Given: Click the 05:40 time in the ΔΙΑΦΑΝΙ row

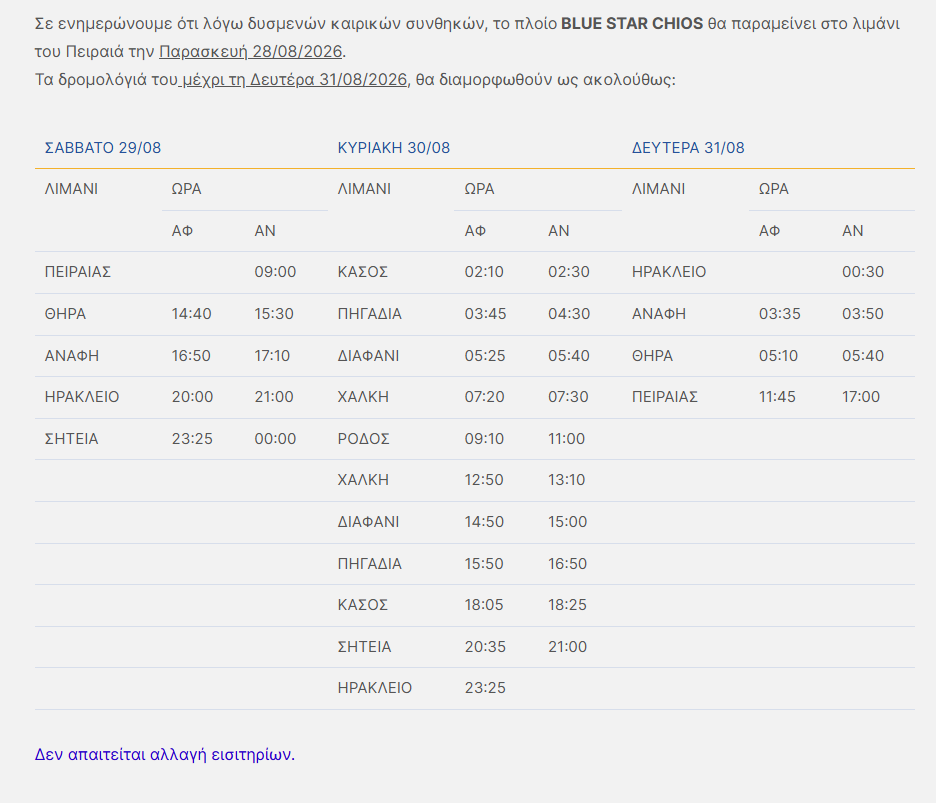Looking at the screenshot, I should tap(569, 356).
